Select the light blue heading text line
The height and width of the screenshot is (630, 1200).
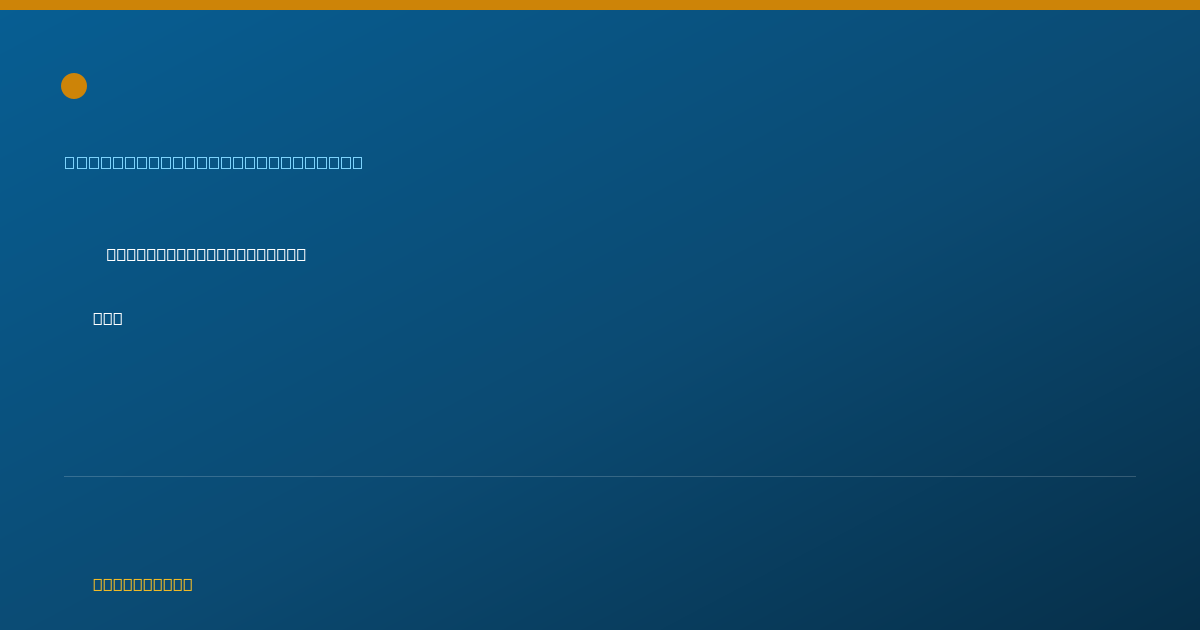[214, 162]
